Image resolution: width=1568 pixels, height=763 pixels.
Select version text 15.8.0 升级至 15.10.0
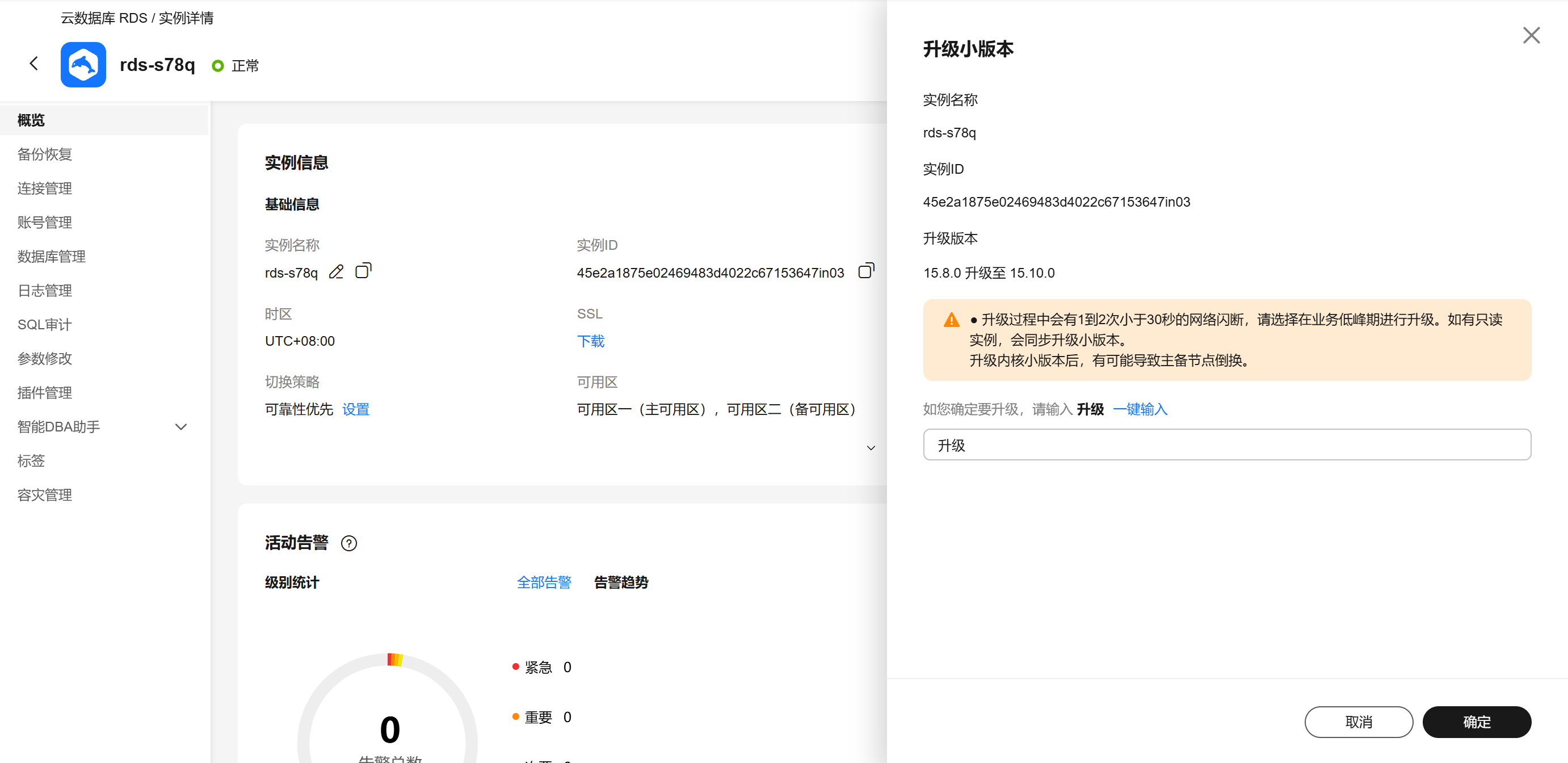pyautogui.click(x=989, y=273)
